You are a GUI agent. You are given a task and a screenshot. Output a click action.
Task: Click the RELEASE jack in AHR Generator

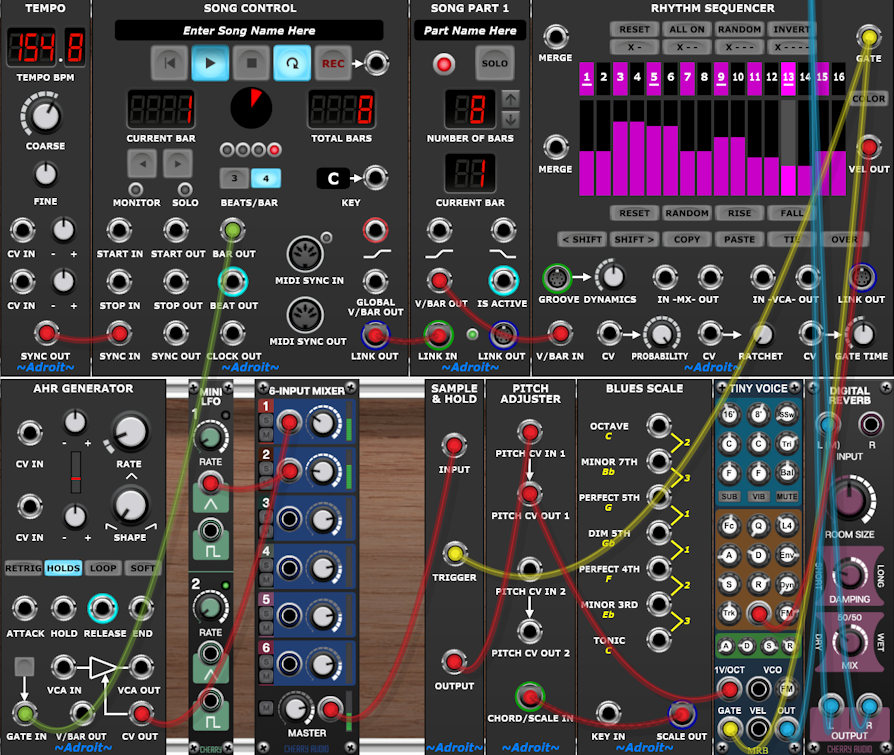[x=103, y=609]
